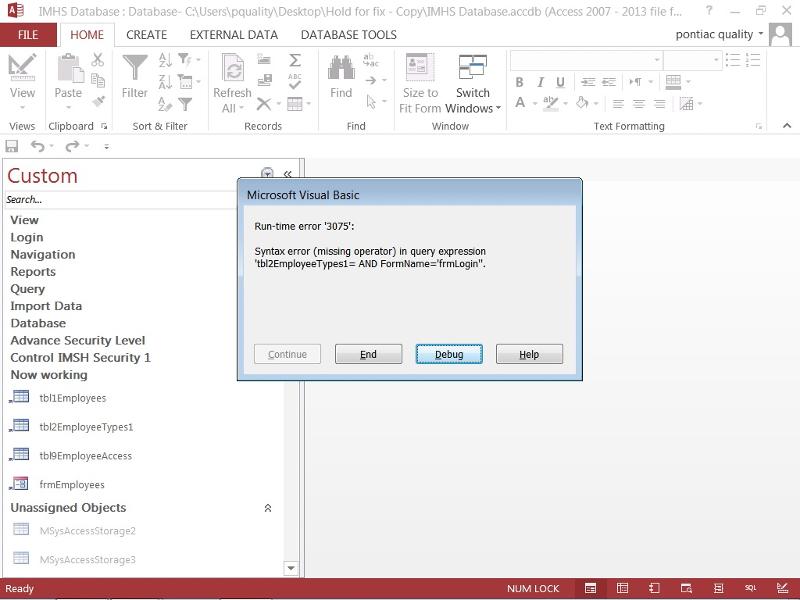Image resolution: width=800 pixels, height=600 pixels.
Task: Click the numbered list icon
Action: tap(753, 60)
